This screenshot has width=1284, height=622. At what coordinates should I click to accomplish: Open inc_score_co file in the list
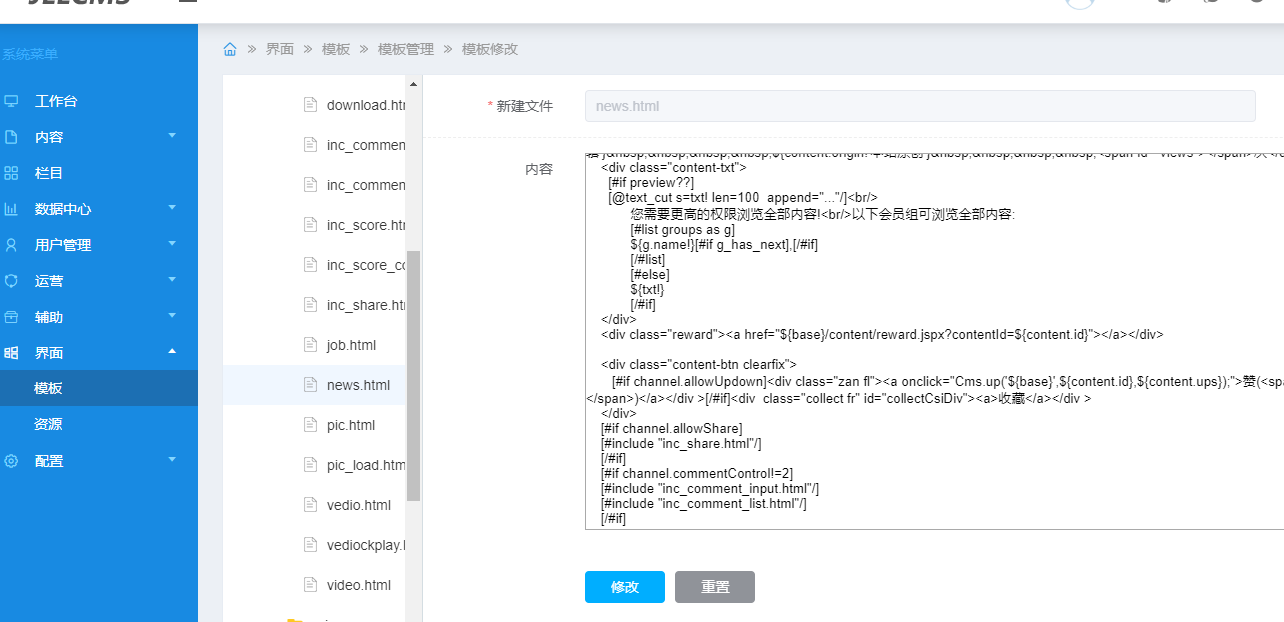pyautogui.click(x=366, y=265)
